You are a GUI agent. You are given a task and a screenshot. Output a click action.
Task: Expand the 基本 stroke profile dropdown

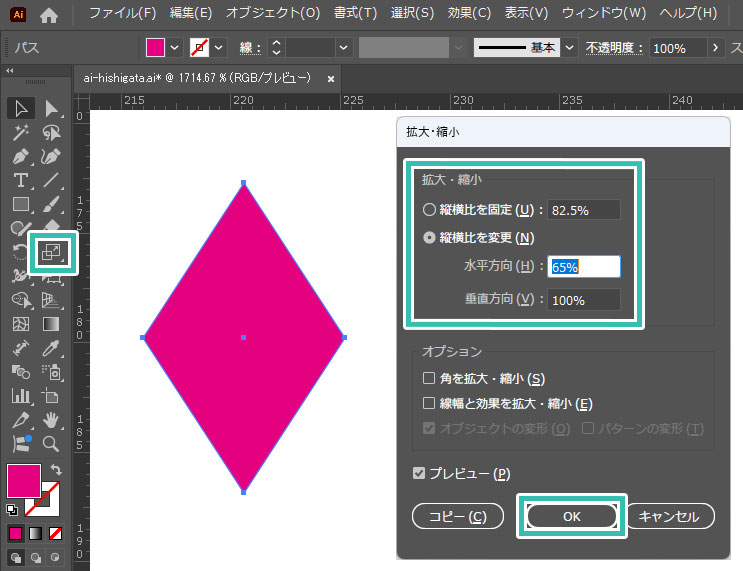[x=569, y=48]
